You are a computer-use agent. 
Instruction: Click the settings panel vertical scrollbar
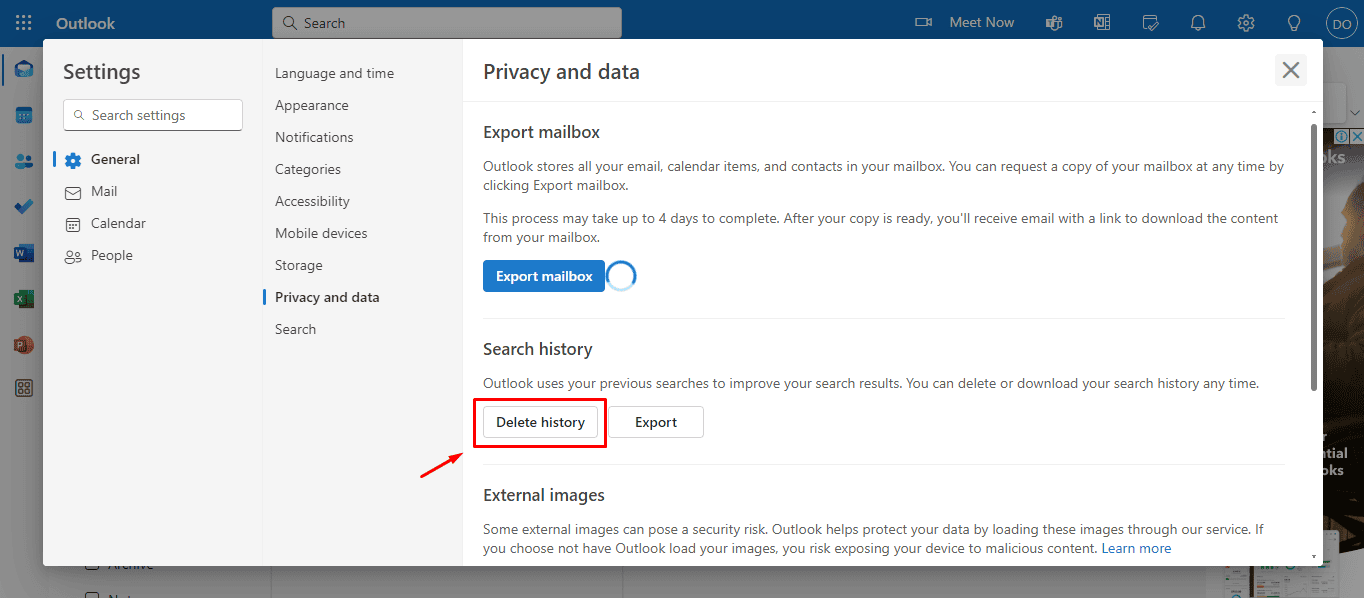pos(1313,257)
